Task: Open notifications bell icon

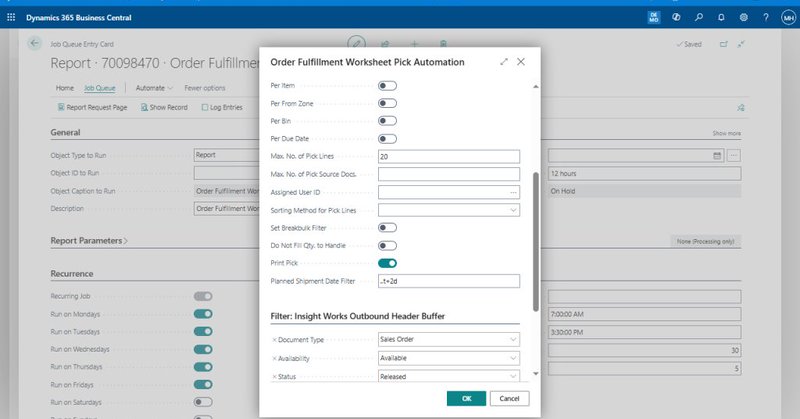Action: (721, 17)
